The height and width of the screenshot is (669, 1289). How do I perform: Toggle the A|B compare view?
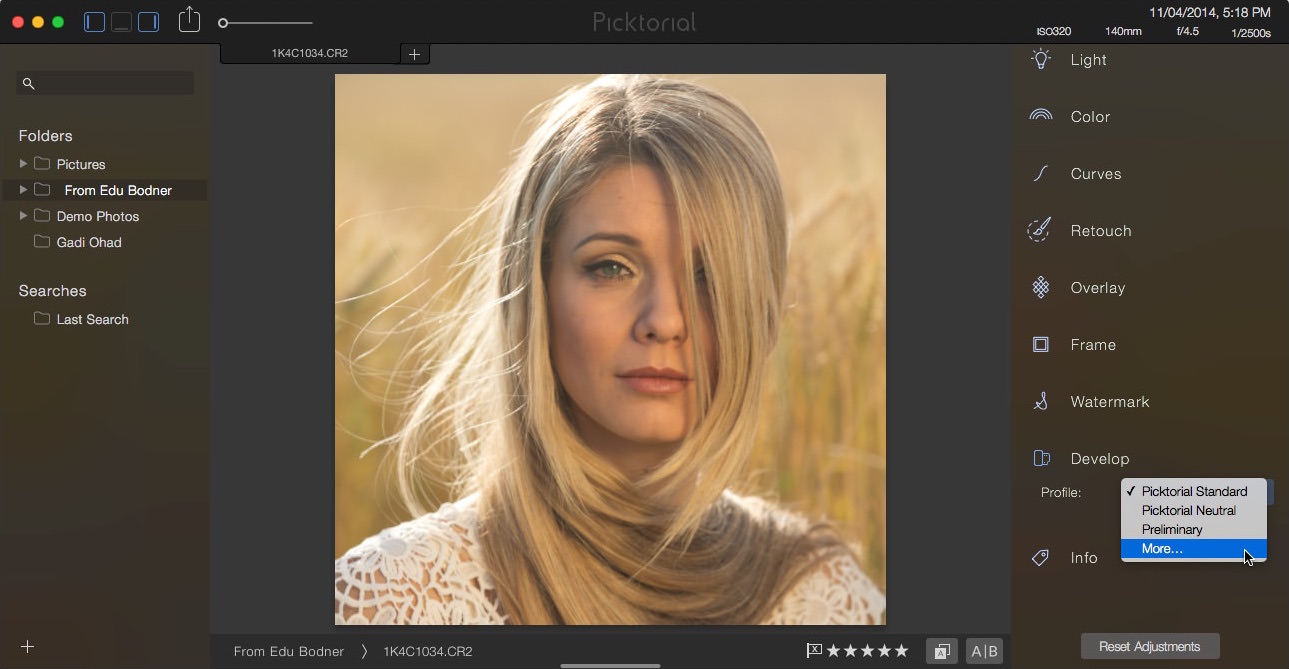(985, 651)
